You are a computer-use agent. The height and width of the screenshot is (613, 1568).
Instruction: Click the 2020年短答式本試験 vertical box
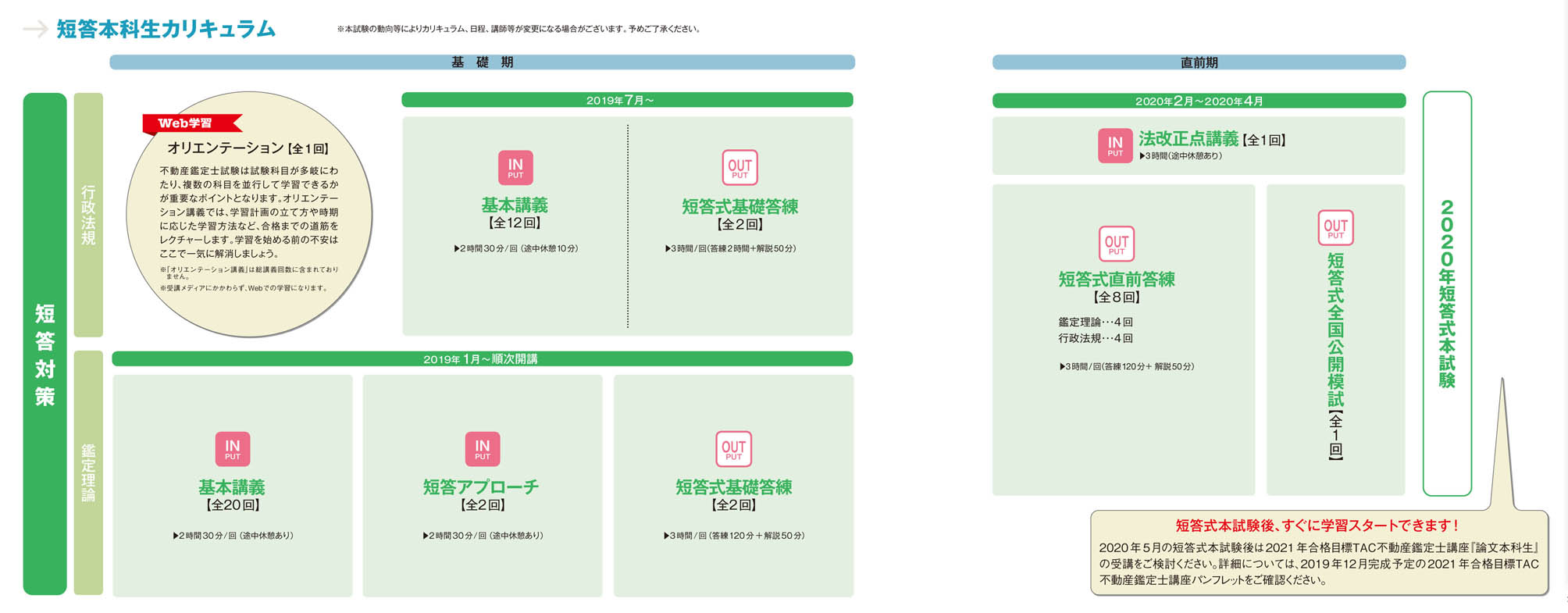(1447, 294)
